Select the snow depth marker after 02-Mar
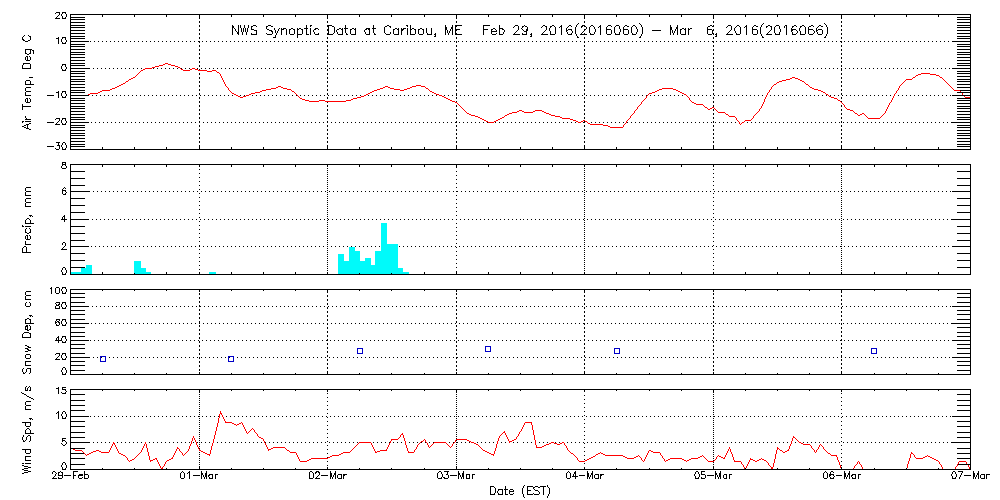 [x=360, y=351]
